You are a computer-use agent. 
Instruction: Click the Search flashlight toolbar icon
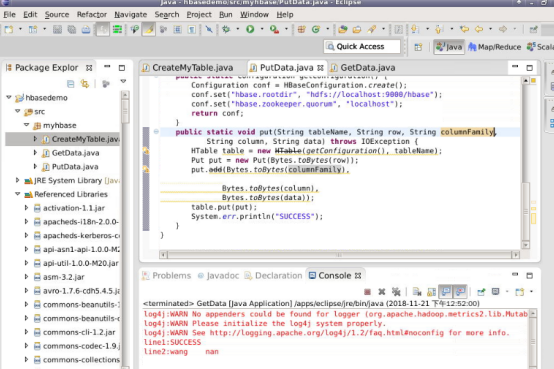371,29
